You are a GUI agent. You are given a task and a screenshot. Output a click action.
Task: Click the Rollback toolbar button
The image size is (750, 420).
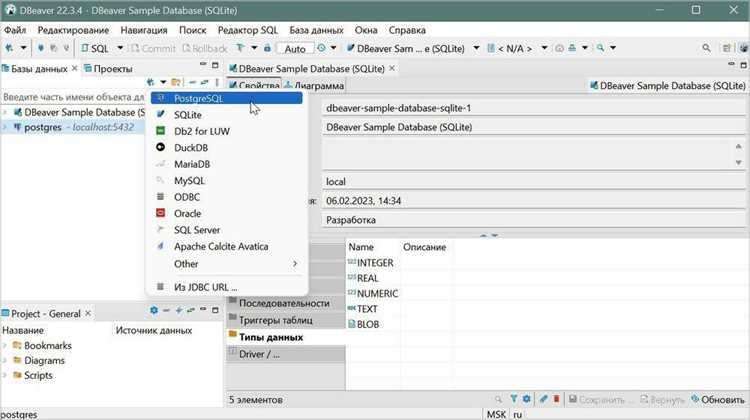205,48
